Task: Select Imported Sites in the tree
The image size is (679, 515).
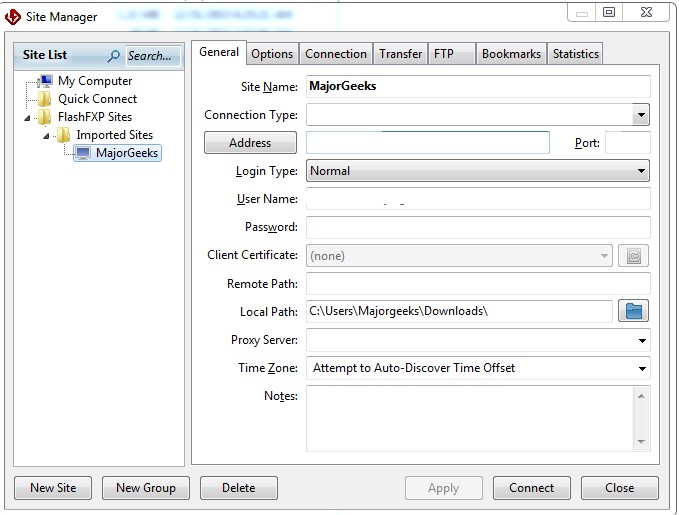Action: (115, 135)
